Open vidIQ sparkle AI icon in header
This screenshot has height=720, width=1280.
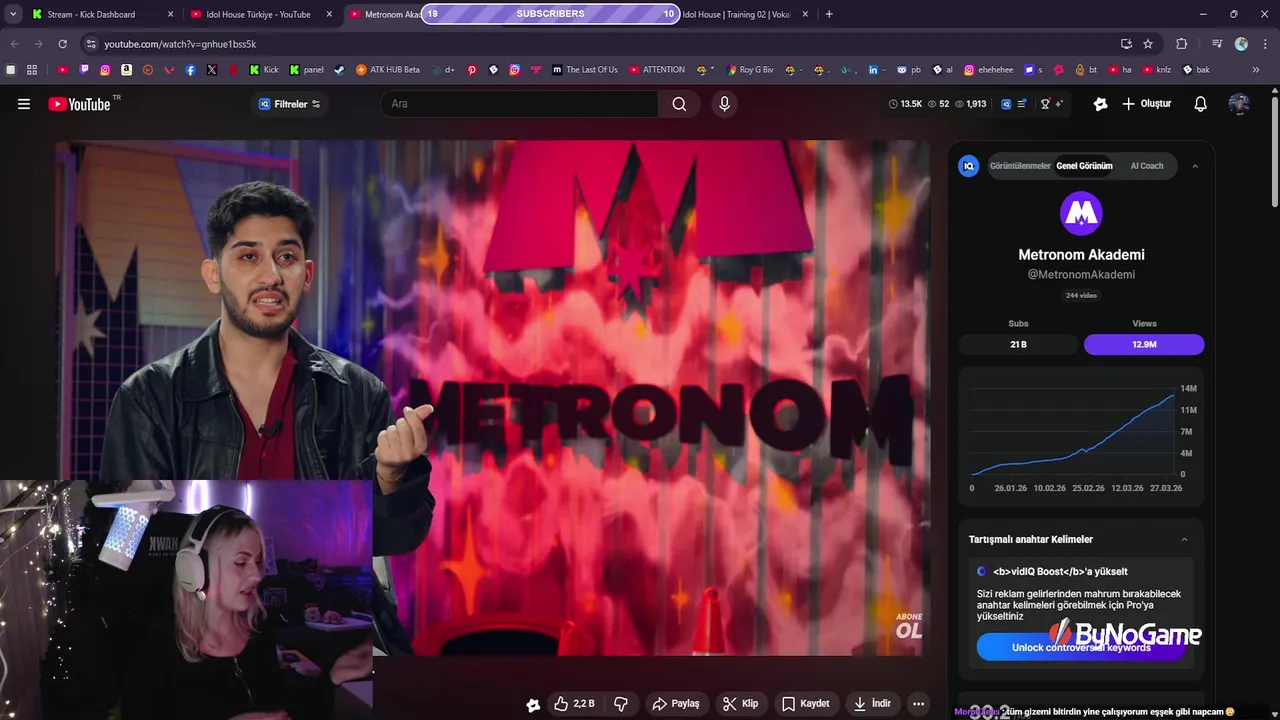click(1059, 104)
